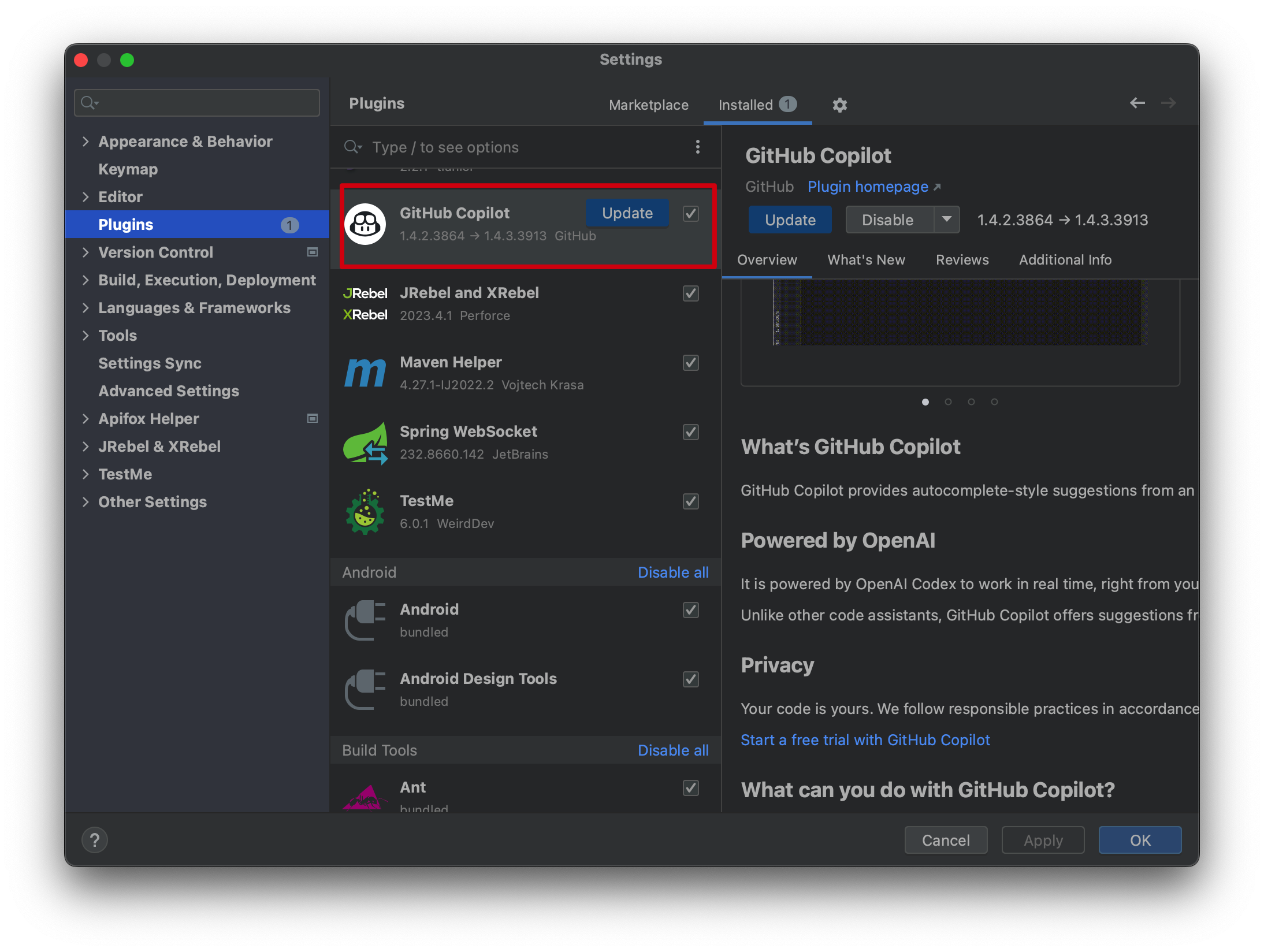Focus the settings search field
Image resolution: width=1264 pixels, height=952 pixels.
point(197,103)
